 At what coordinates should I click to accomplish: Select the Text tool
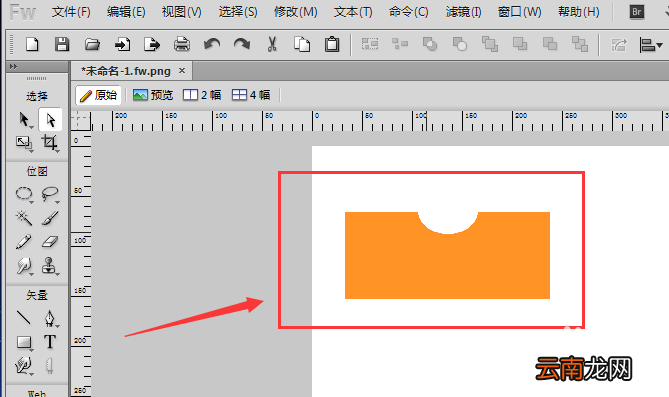tap(49, 342)
